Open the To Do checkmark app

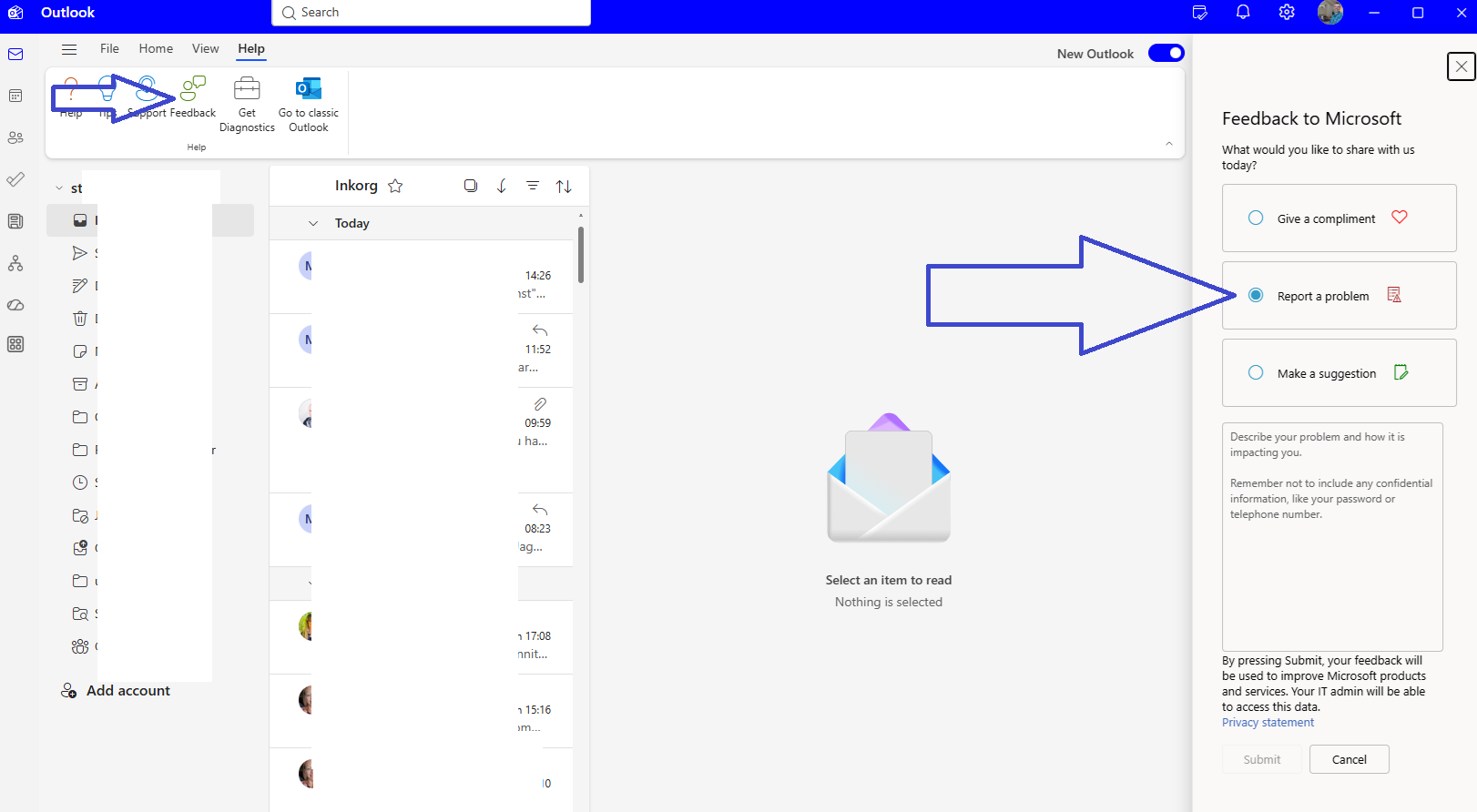(15, 179)
